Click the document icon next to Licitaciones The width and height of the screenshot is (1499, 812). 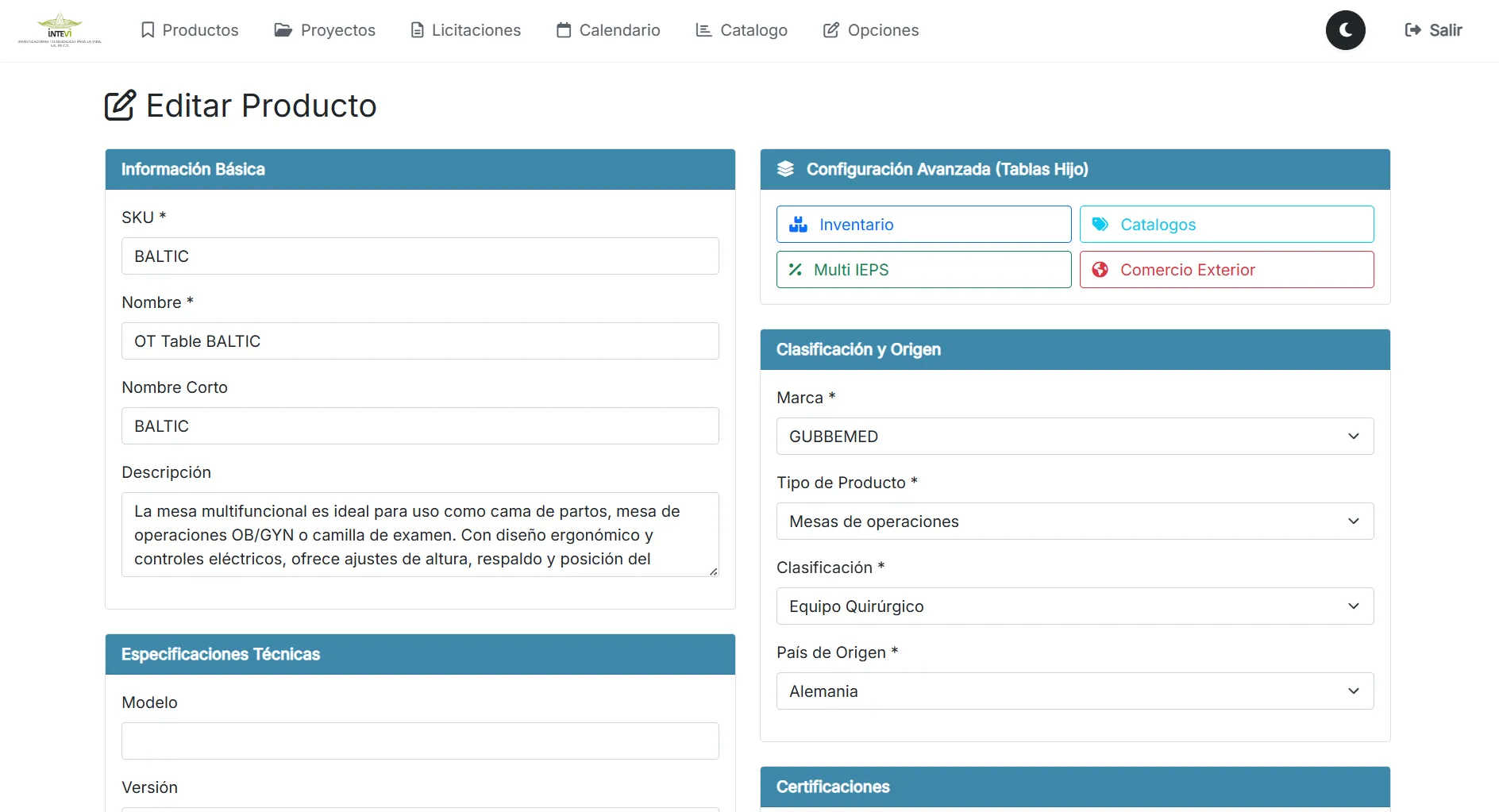pyautogui.click(x=417, y=30)
